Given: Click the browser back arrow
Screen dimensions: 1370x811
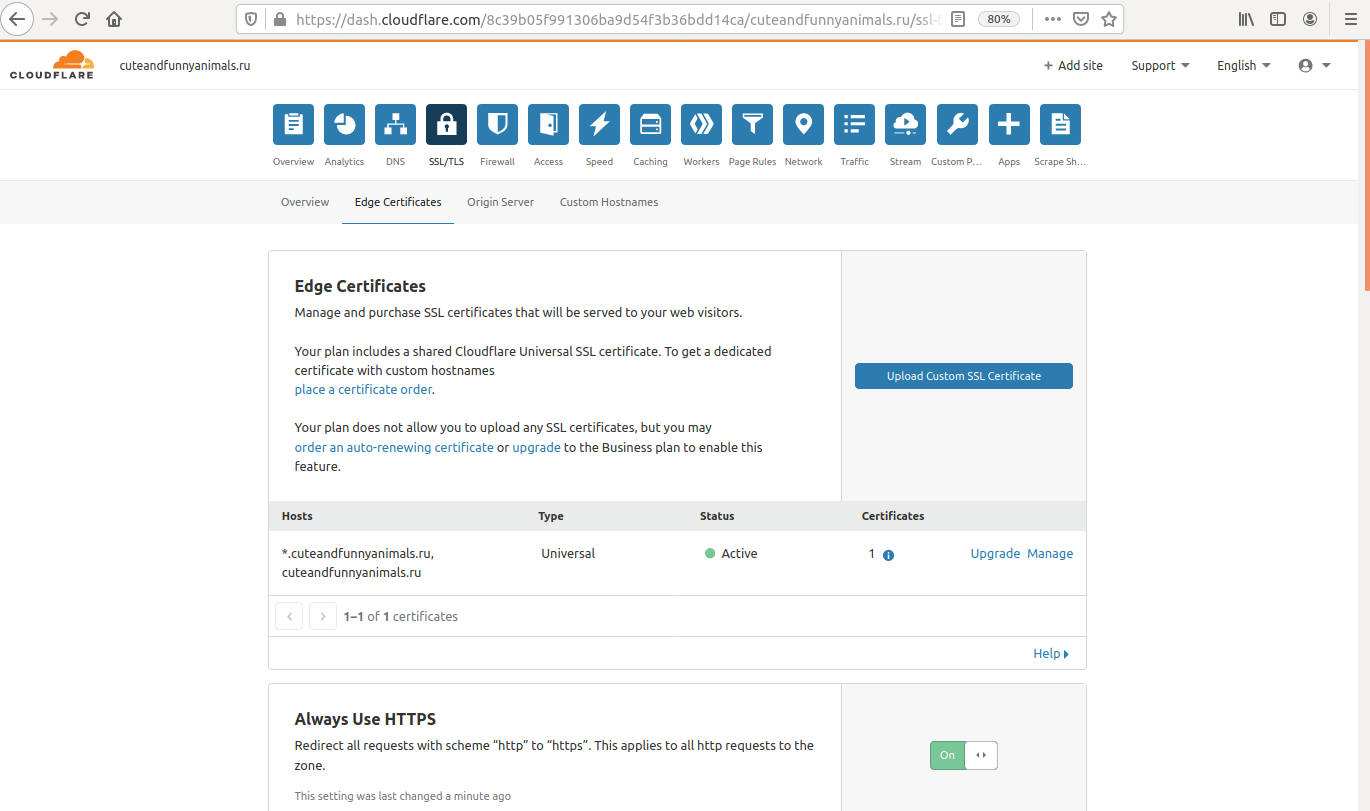Looking at the screenshot, I should [x=18, y=18].
